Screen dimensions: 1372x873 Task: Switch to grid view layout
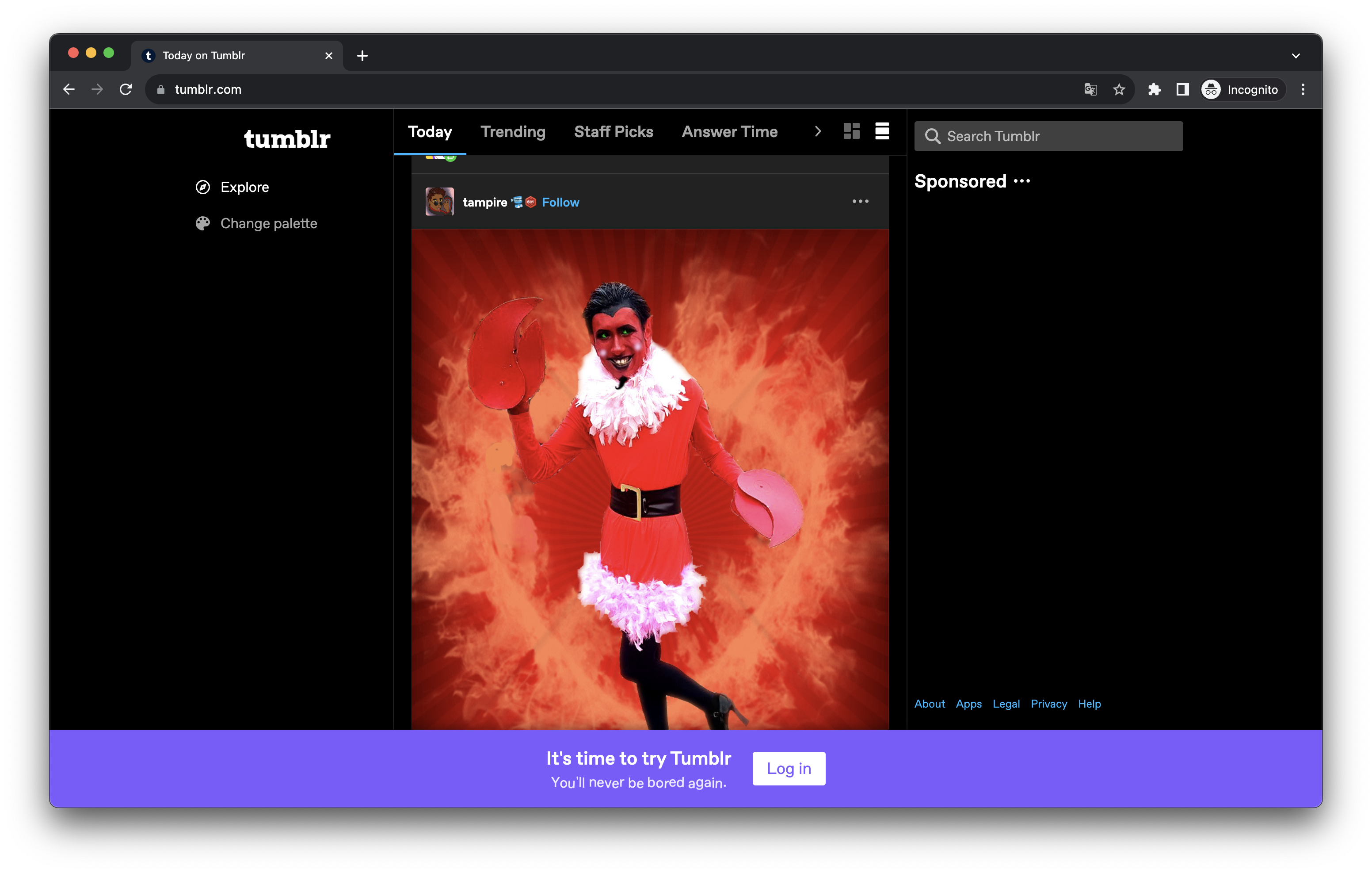click(x=851, y=131)
